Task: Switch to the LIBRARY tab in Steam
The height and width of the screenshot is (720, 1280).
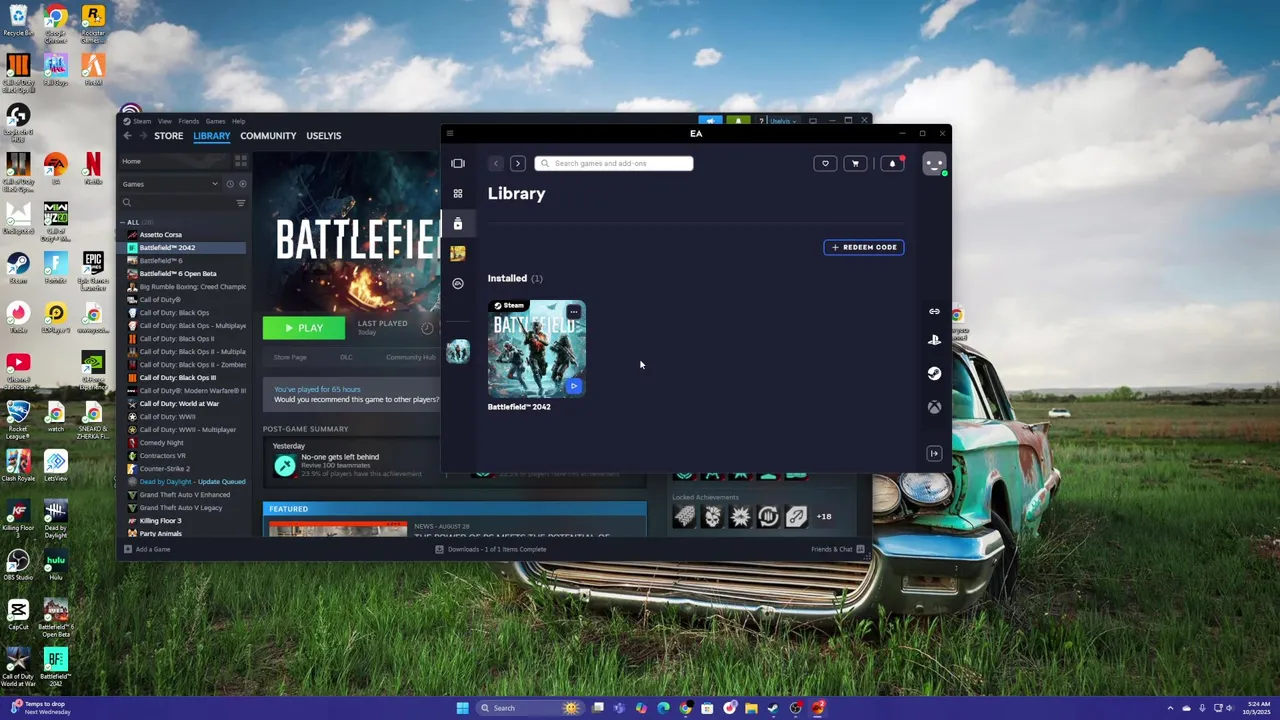Action: click(211, 136)
